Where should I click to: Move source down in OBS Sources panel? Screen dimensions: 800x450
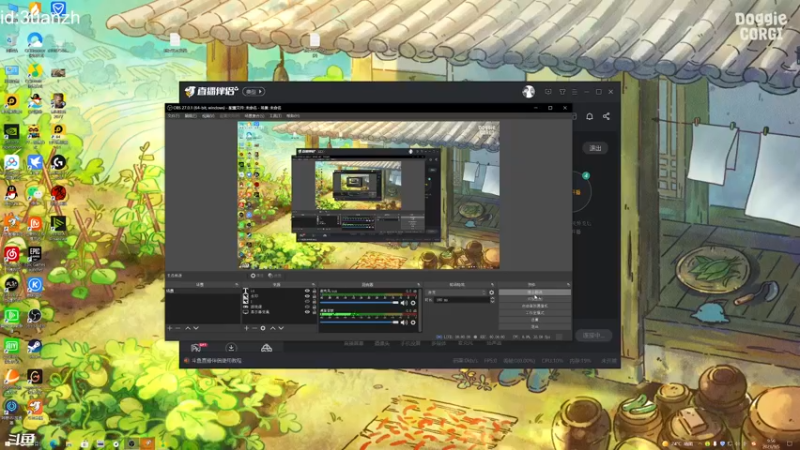coord(281,328)
